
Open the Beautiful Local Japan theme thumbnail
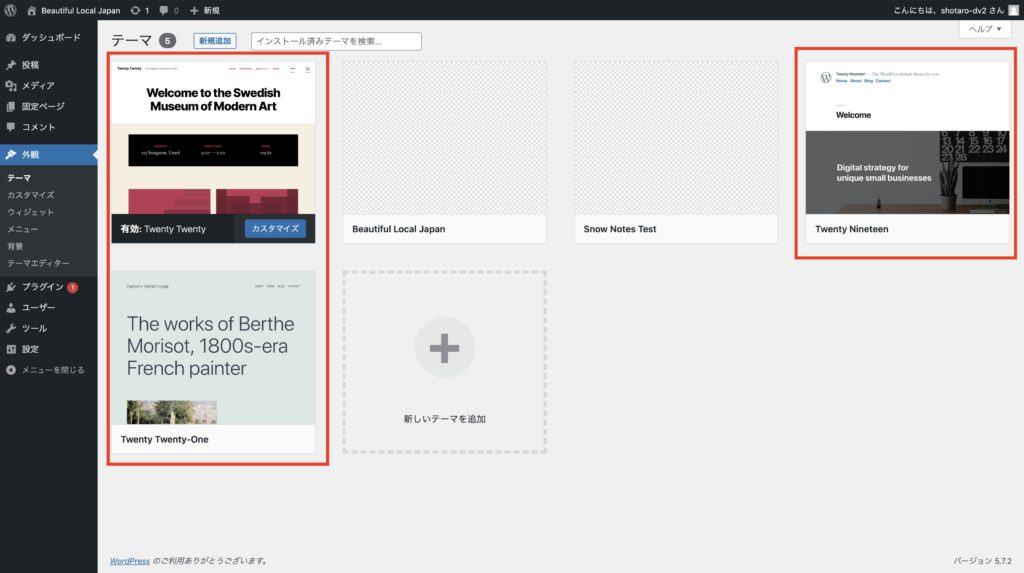(x=445, y=138)
